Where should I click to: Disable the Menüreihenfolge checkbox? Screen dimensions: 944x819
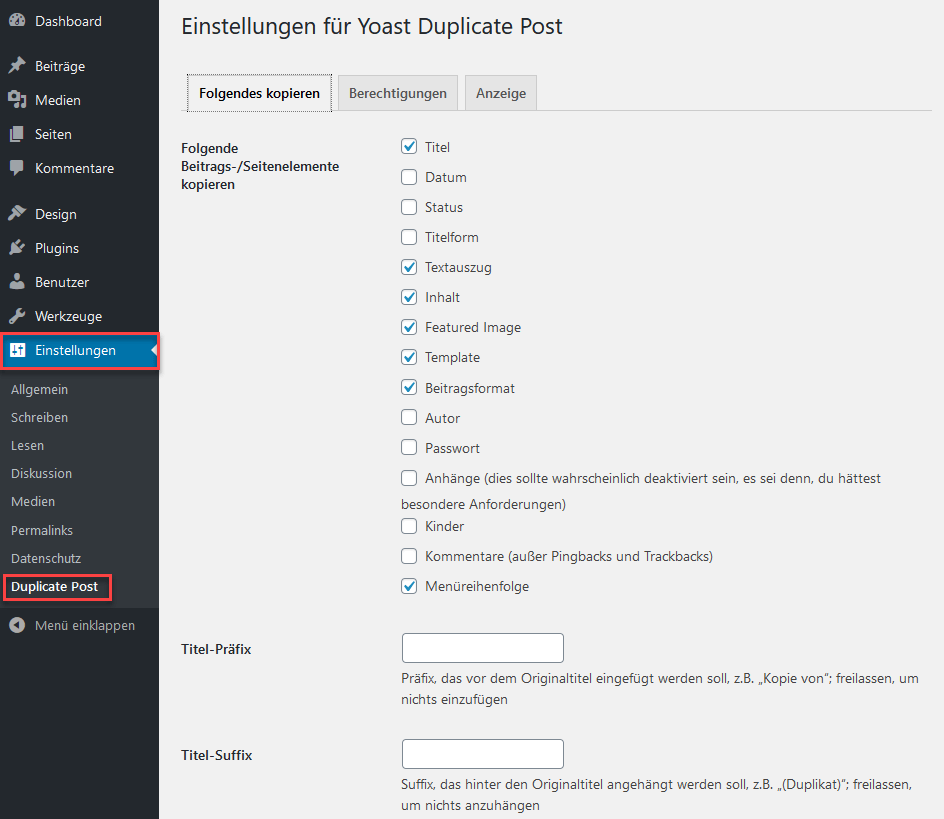(x=409, y=586)
